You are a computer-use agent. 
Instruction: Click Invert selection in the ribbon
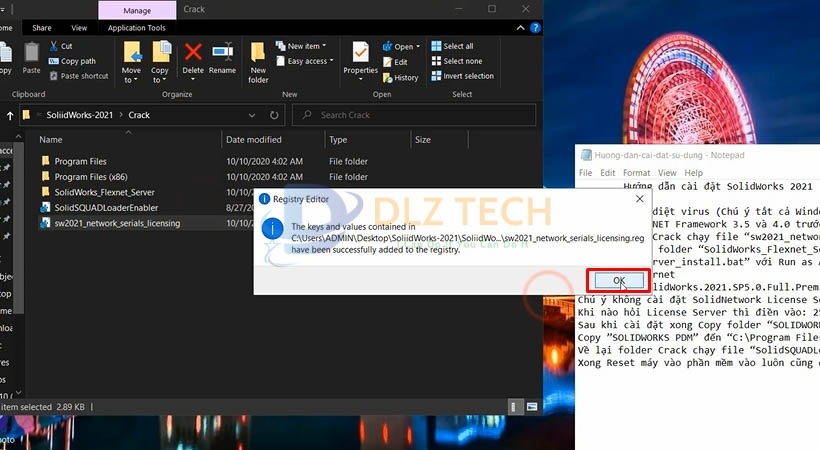463,76
